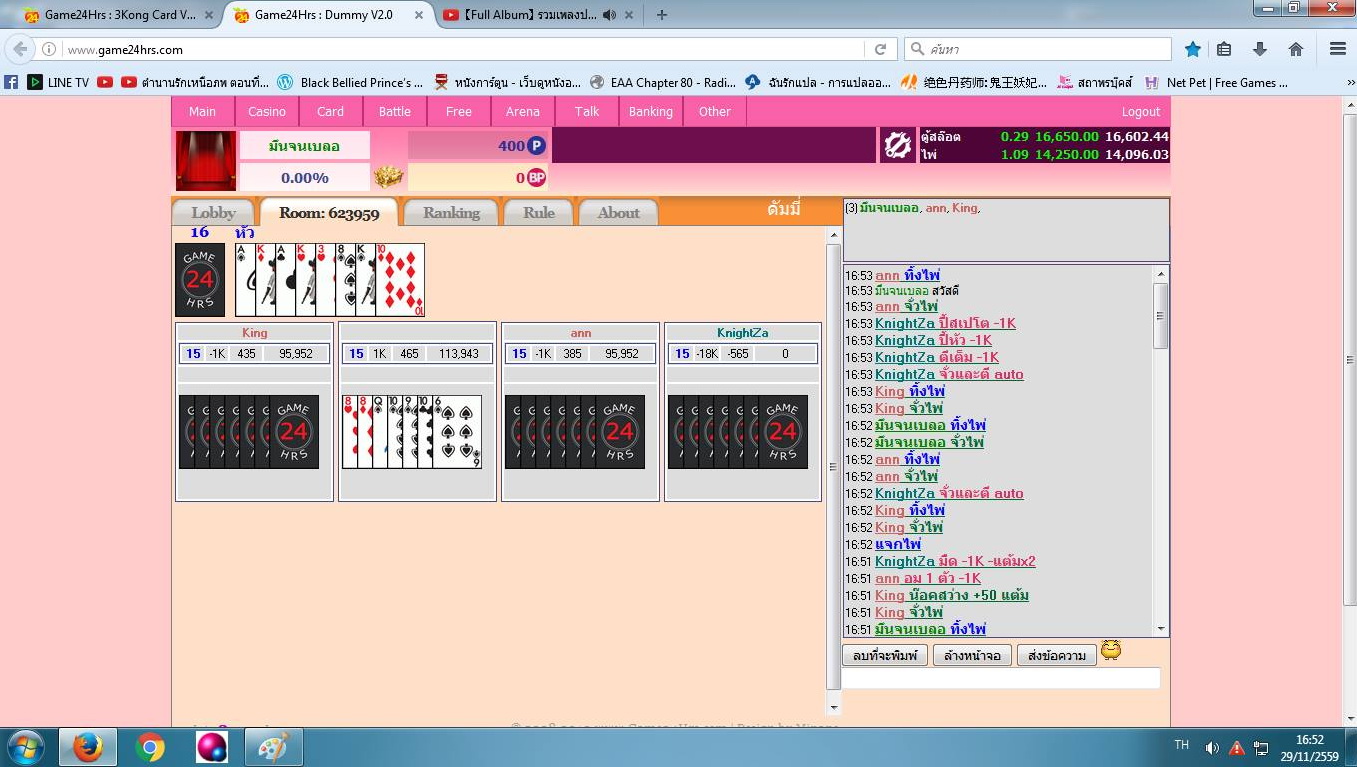Open the Casino menu

click(267, 111)
